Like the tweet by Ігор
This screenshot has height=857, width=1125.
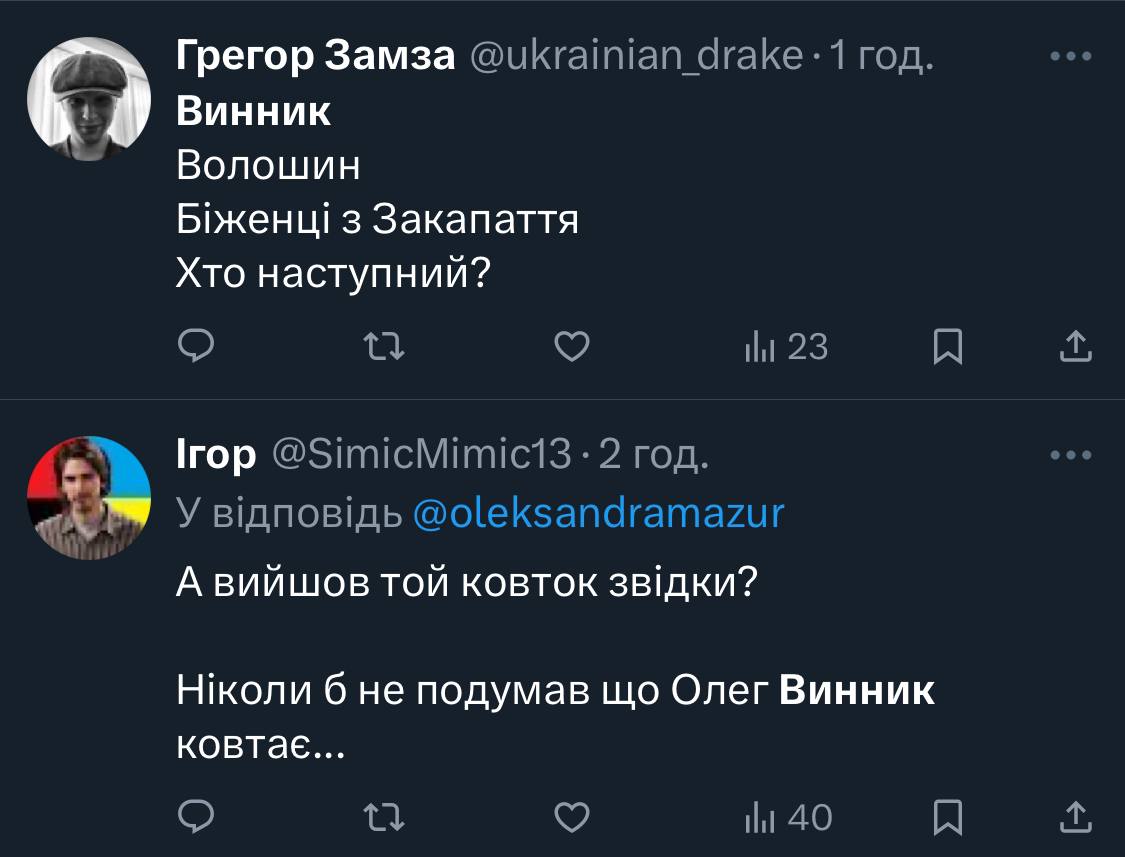[x=571, y=817]
